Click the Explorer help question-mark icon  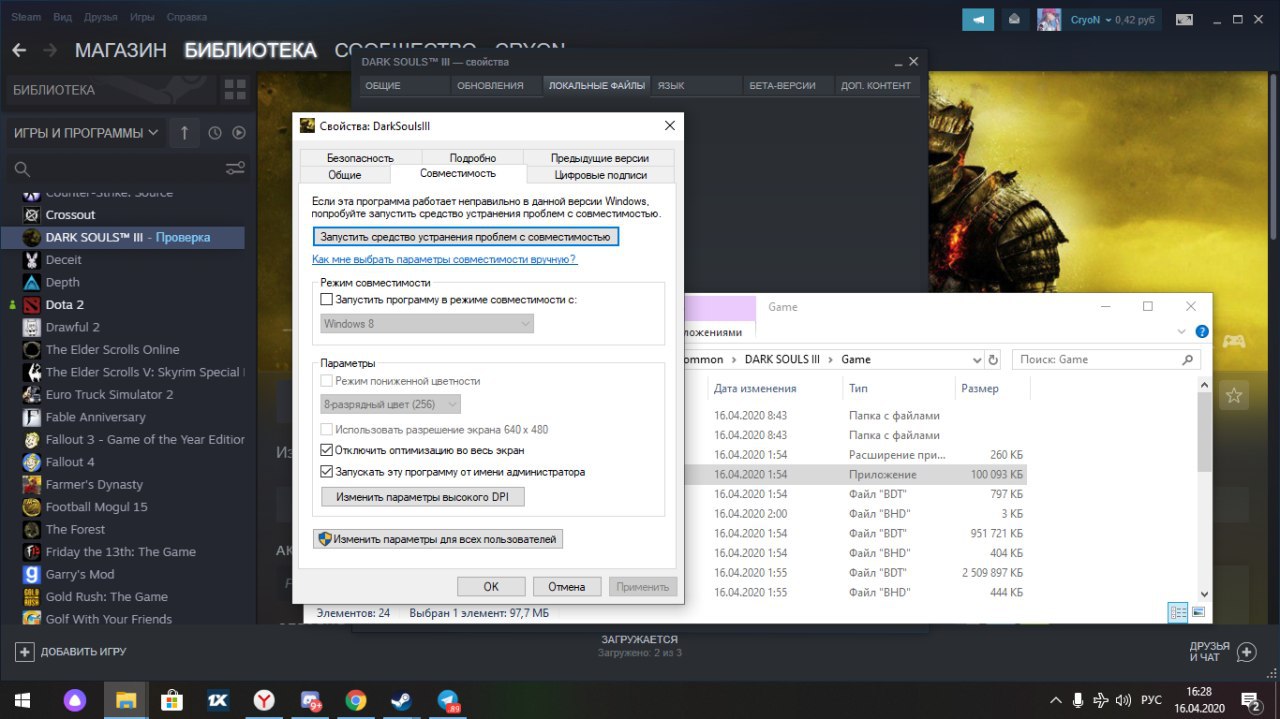pyautogui.click(x=1202, y=332)
